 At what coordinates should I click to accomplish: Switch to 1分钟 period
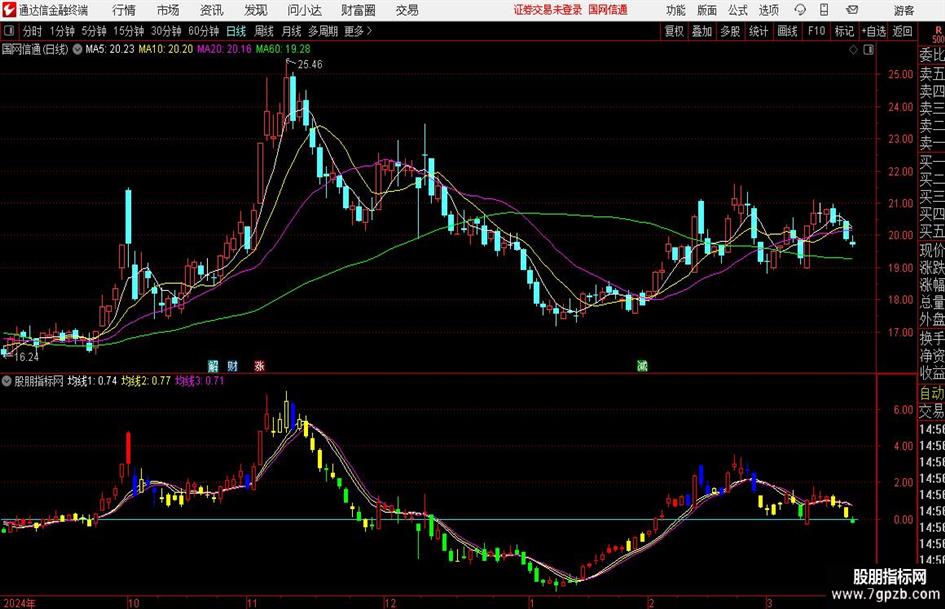(x=61, y=31)
